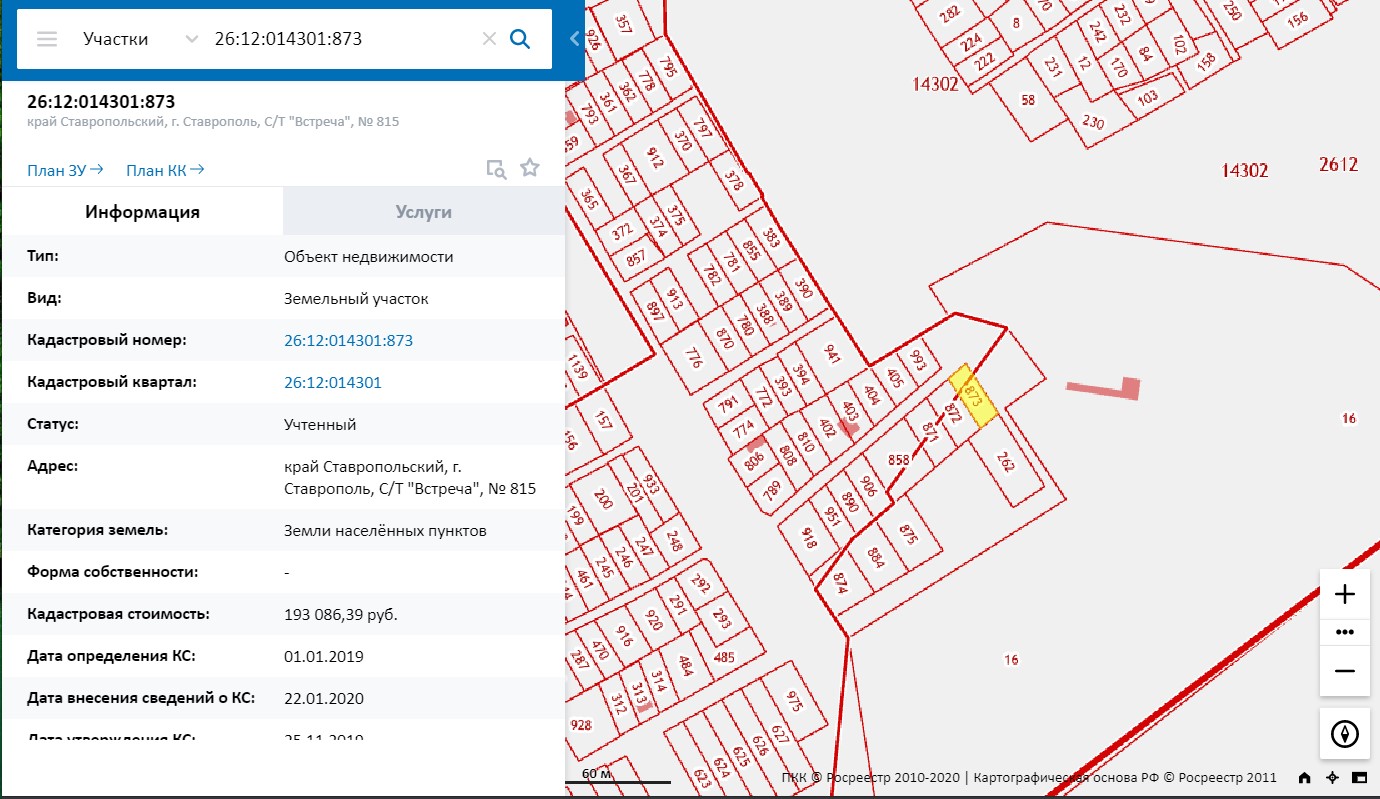
Task: Click the 'Земли населённых пунктов' value
Action: point(385,531)
